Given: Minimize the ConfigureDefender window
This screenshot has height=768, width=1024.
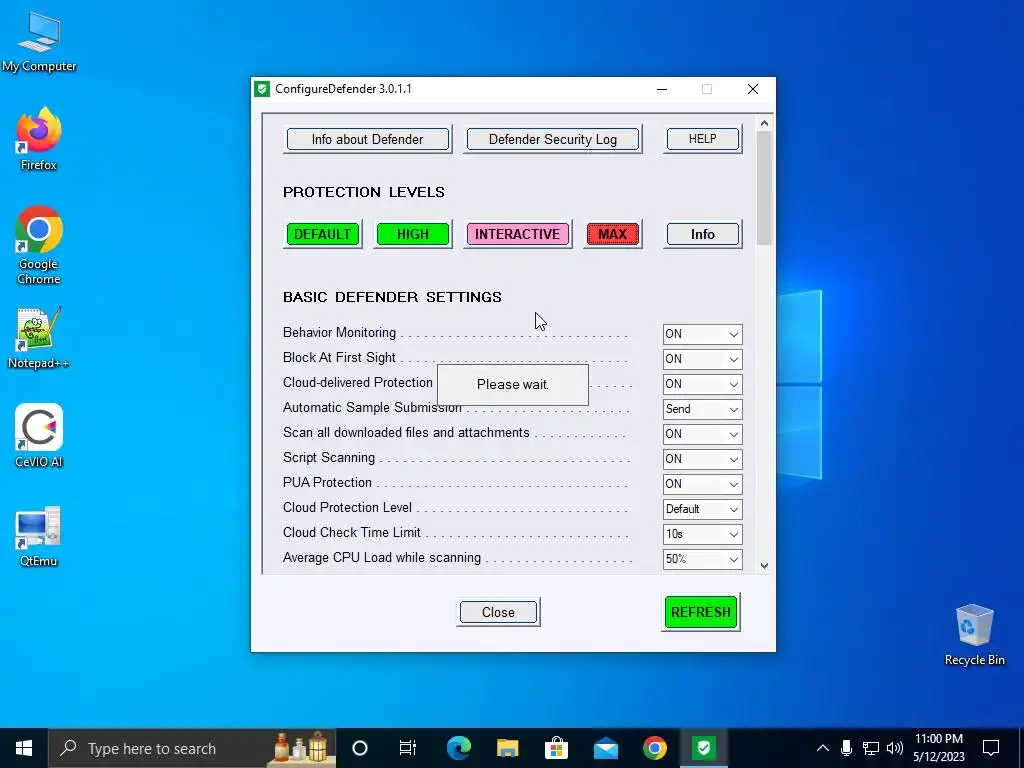Looking at the screenshot, I should 662,89.
